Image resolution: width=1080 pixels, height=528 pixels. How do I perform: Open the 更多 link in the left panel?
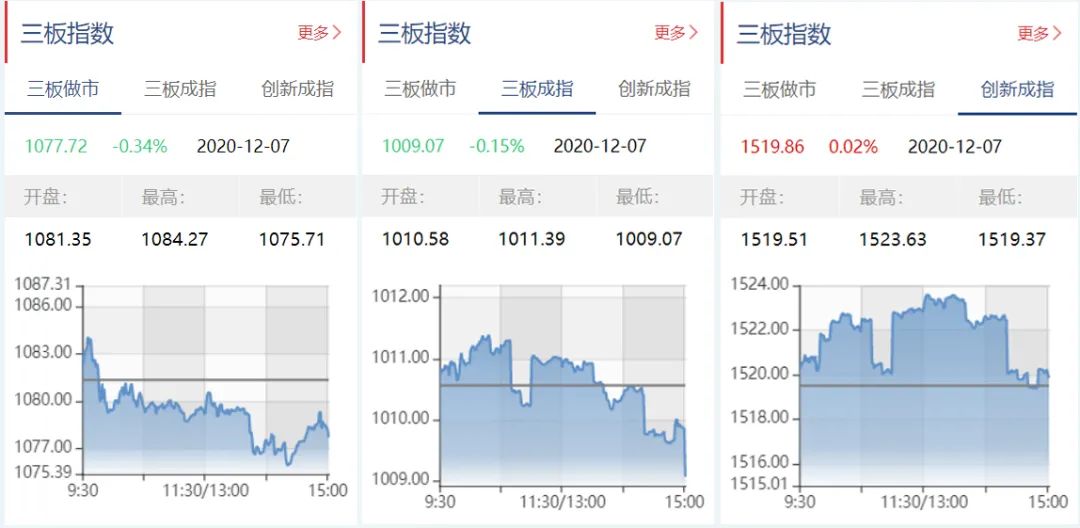click(319, 33)
